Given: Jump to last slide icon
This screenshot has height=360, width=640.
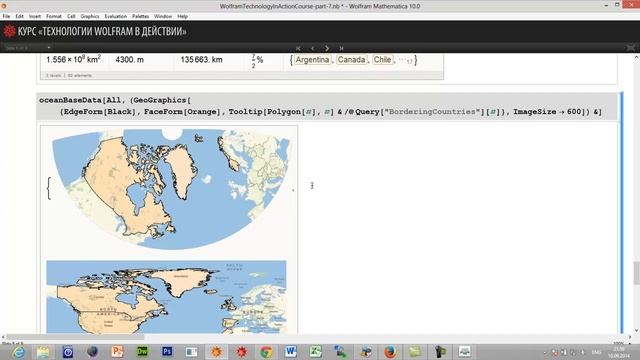Looking at the screenshot, I should coord(341,48).
